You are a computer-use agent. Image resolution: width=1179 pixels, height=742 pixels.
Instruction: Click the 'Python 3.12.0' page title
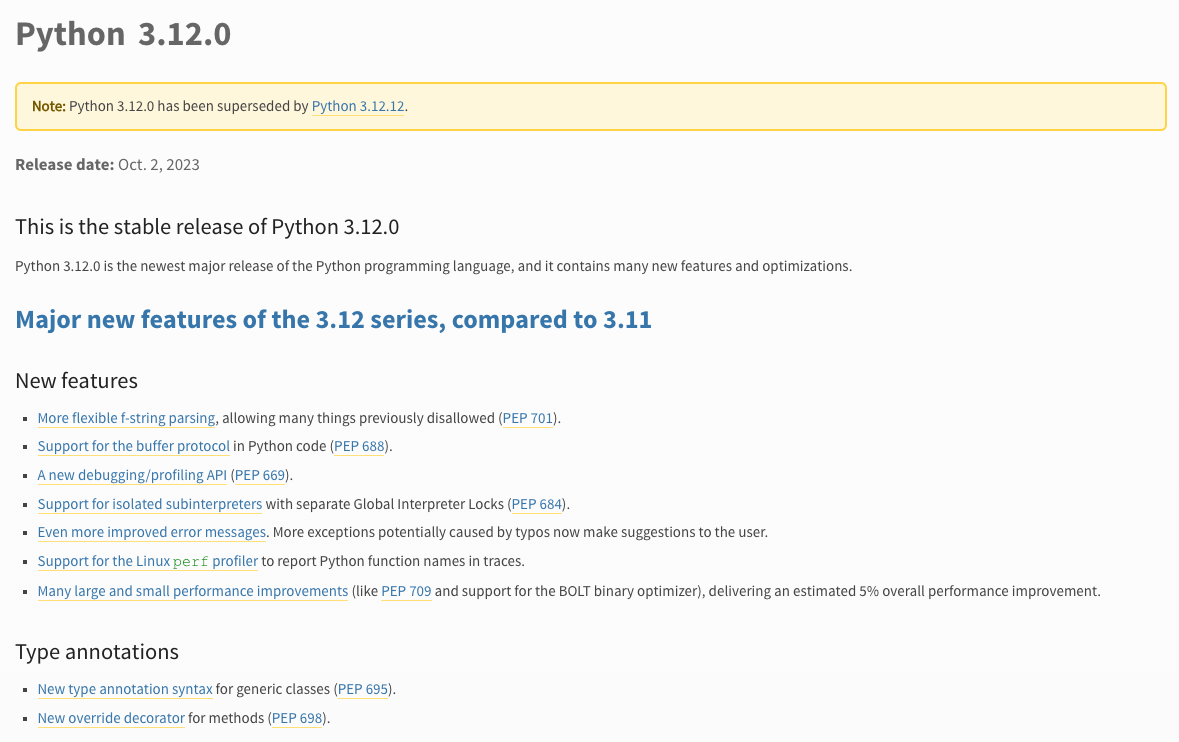(123, 34)
